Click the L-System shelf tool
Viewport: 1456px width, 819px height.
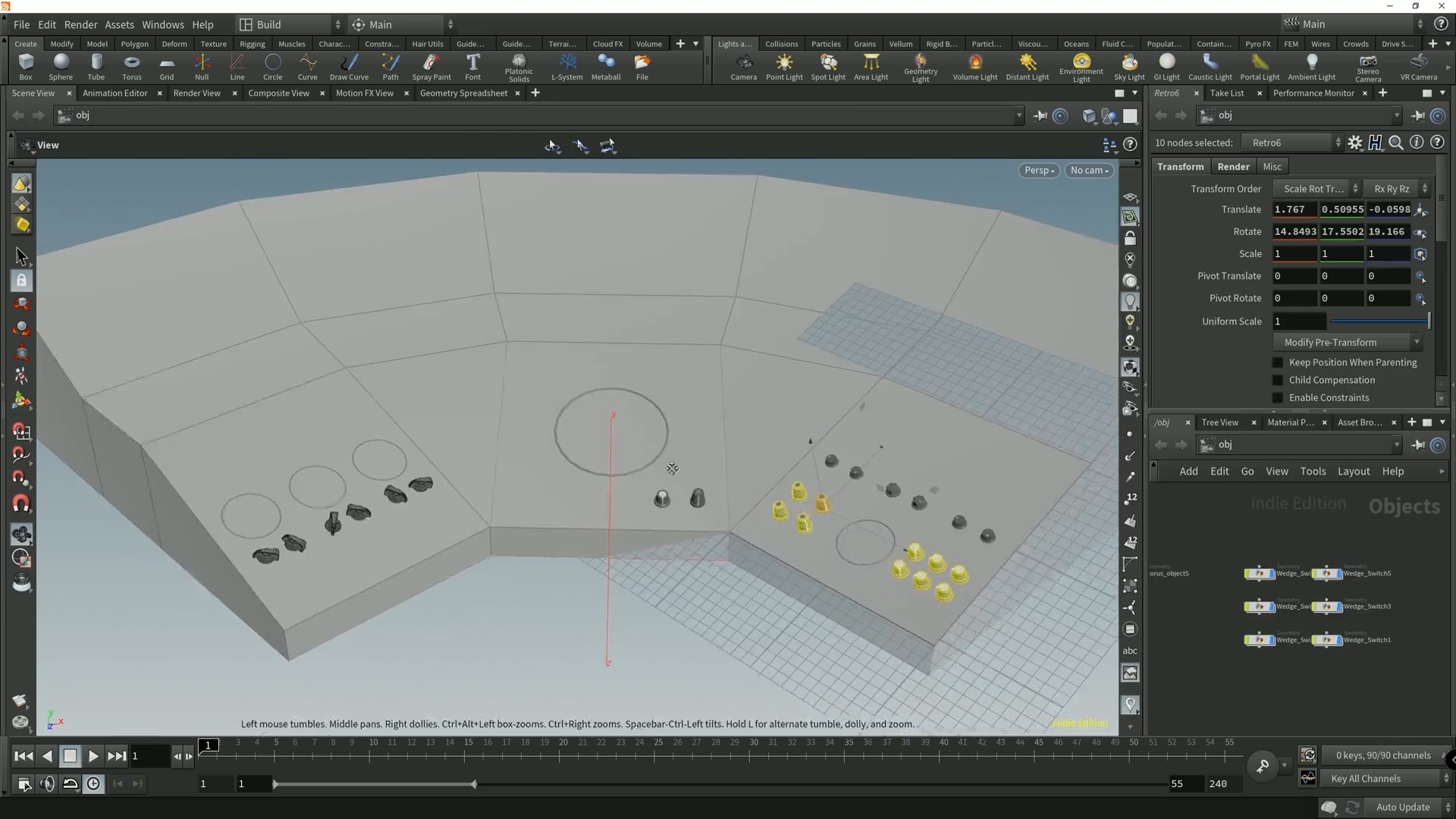point(566,66)
